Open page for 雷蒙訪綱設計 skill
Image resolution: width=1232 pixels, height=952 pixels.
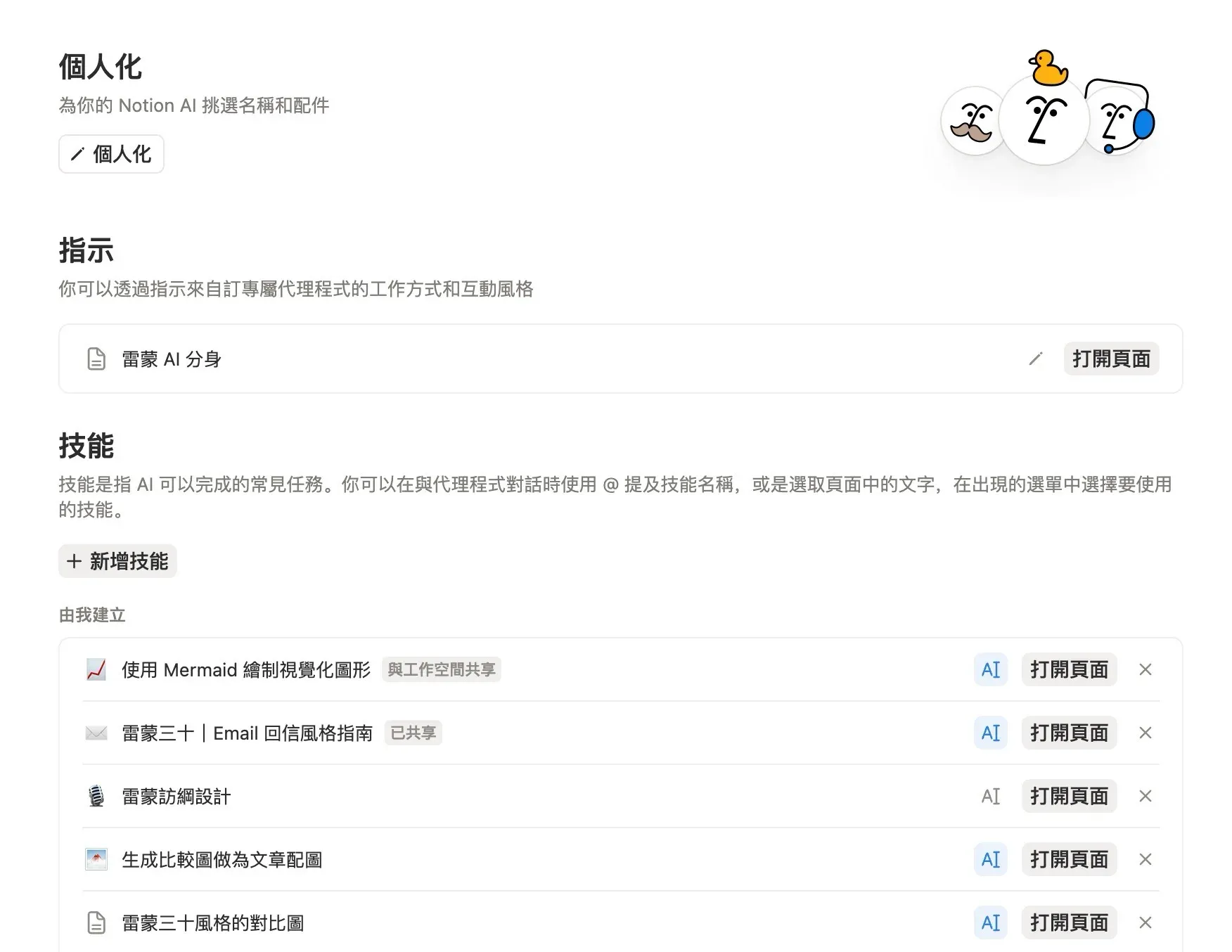(x=1068, y=797)
